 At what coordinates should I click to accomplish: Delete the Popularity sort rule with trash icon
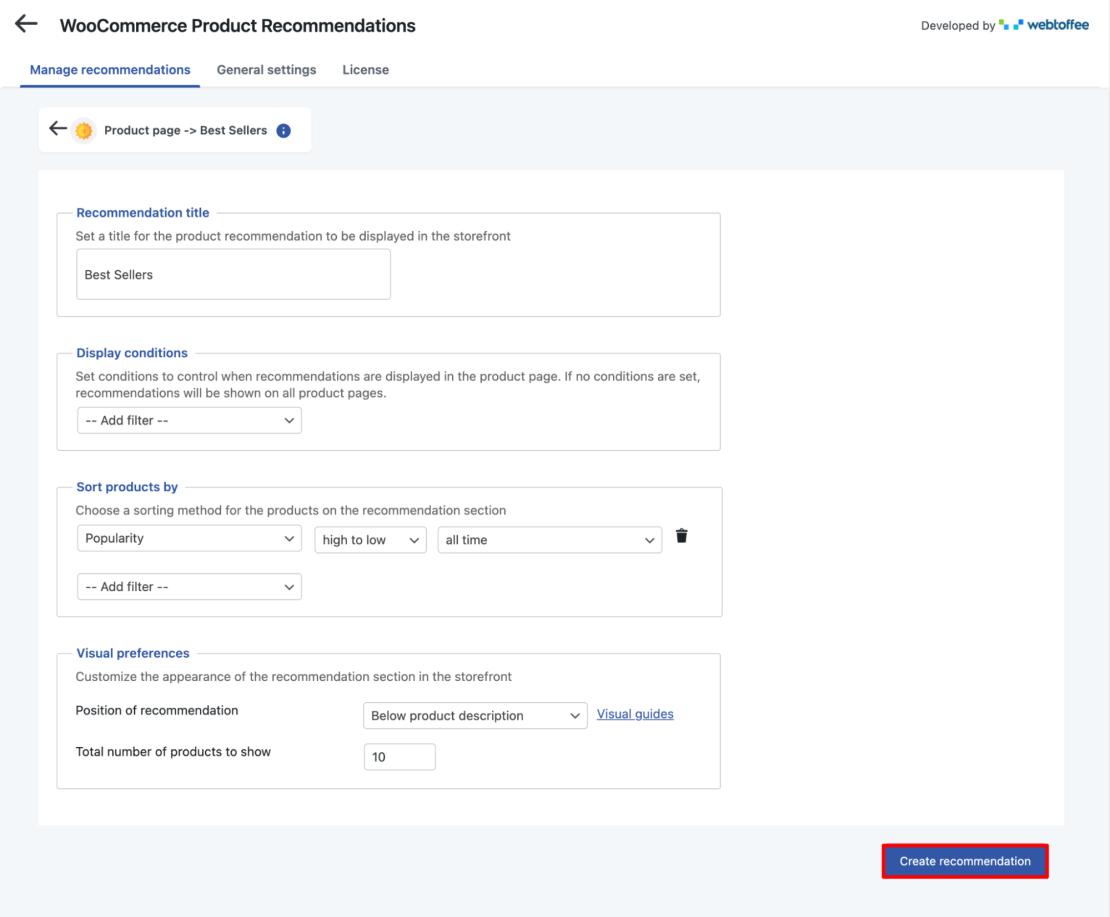pyautogui.click(x=682, y=536)
